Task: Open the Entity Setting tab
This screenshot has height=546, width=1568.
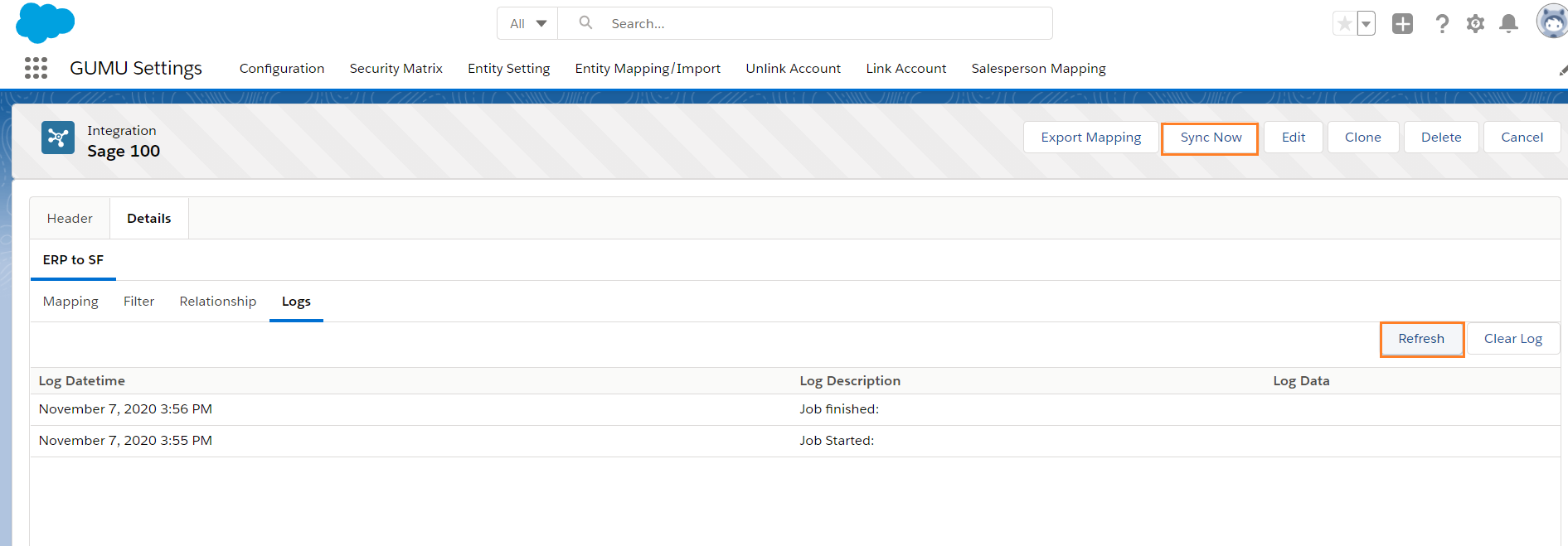Action: click(x=508, y=68)
